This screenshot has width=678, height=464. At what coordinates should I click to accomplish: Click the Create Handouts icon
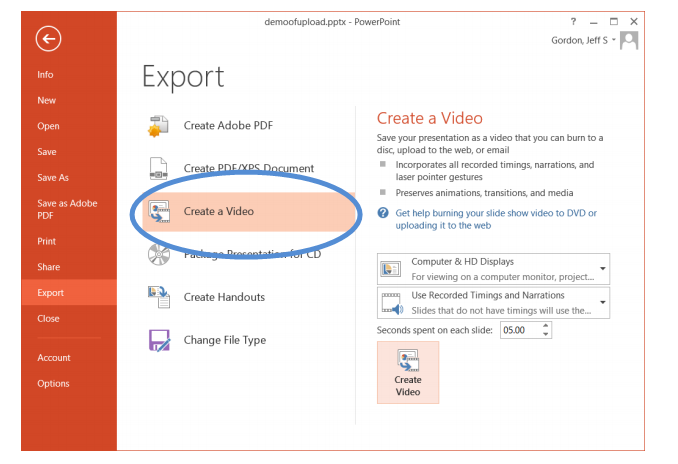[x=159, y=297]
